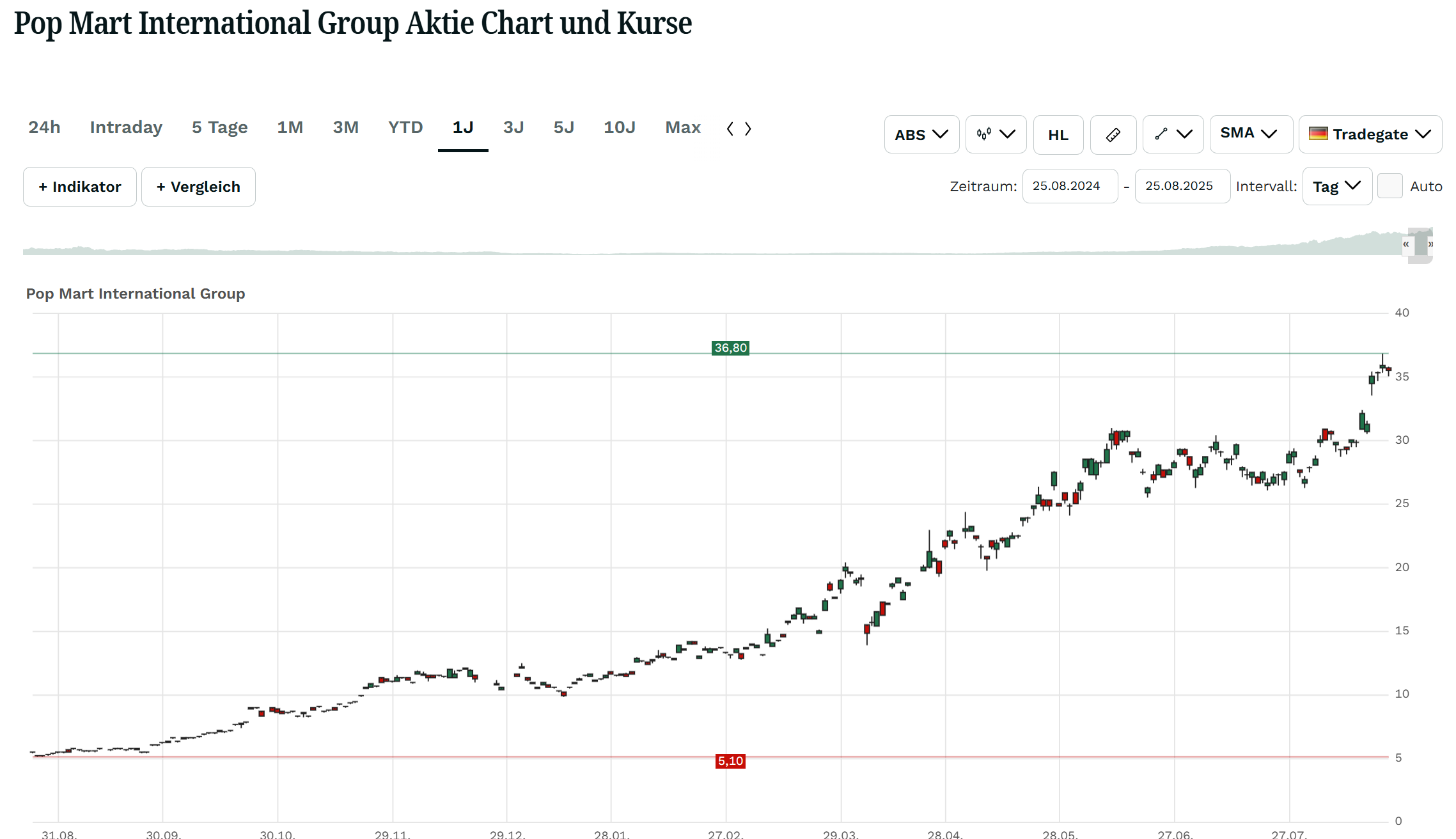Switch to the YTD tab

pos(405,127)
